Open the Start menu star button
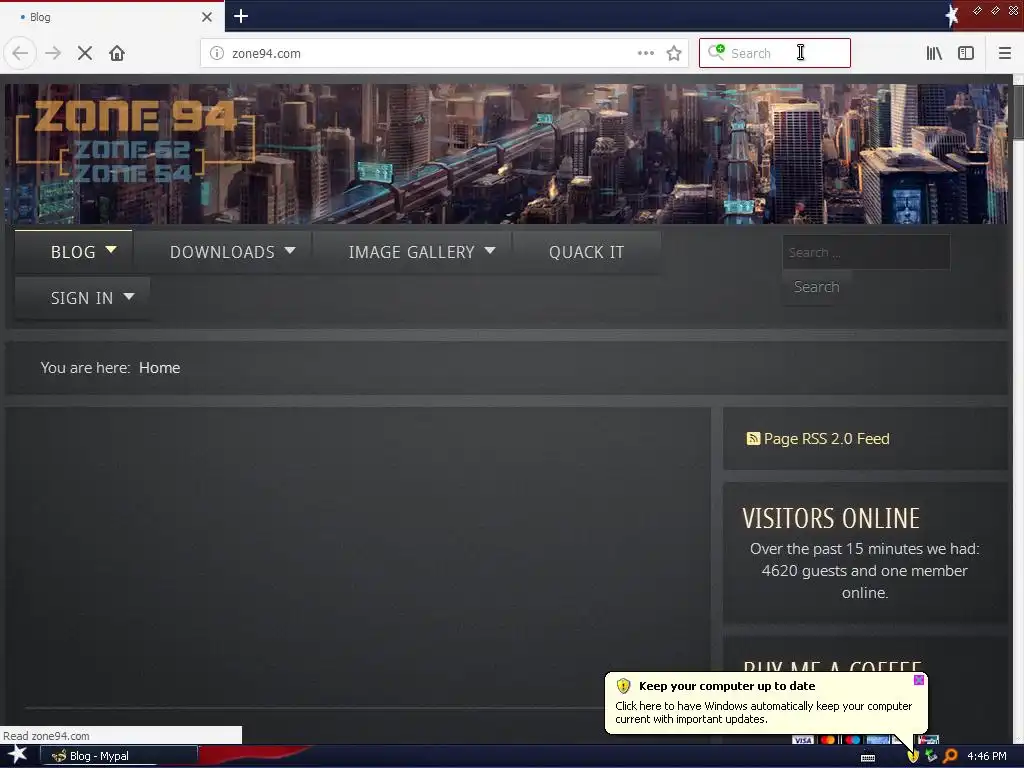 17,755
